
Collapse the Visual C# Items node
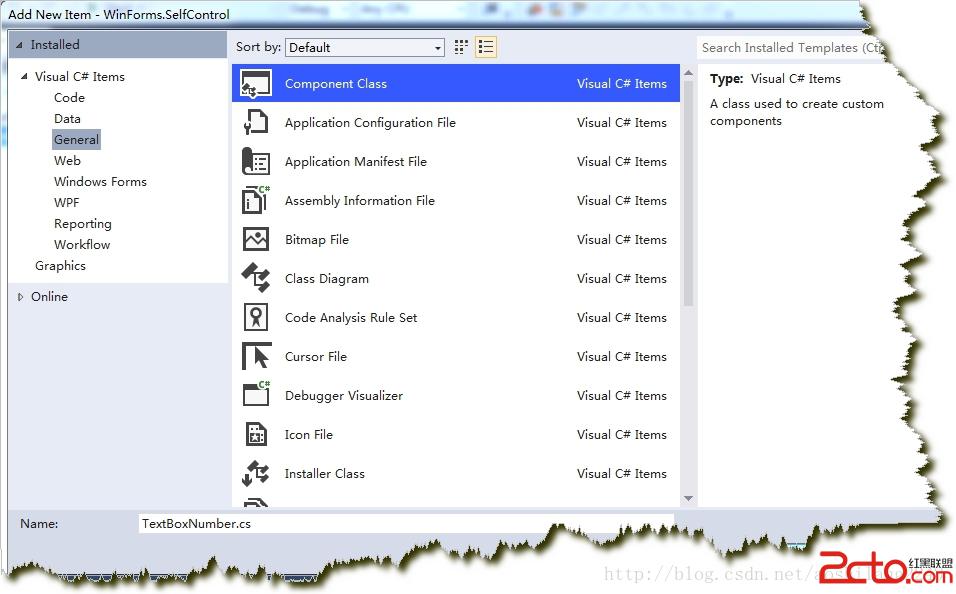[24, 77]
